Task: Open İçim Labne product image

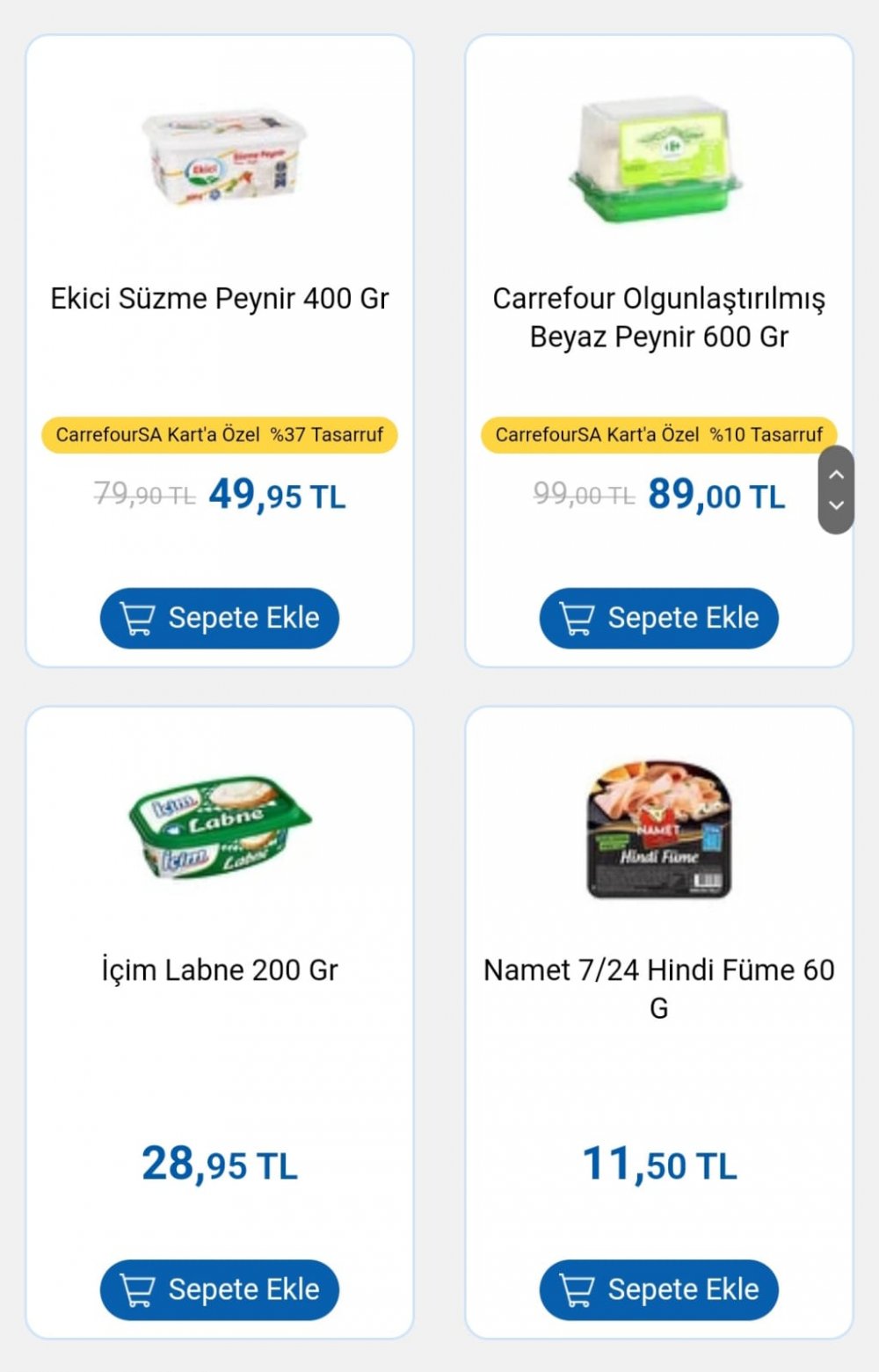Action: (x=220, y=826)
